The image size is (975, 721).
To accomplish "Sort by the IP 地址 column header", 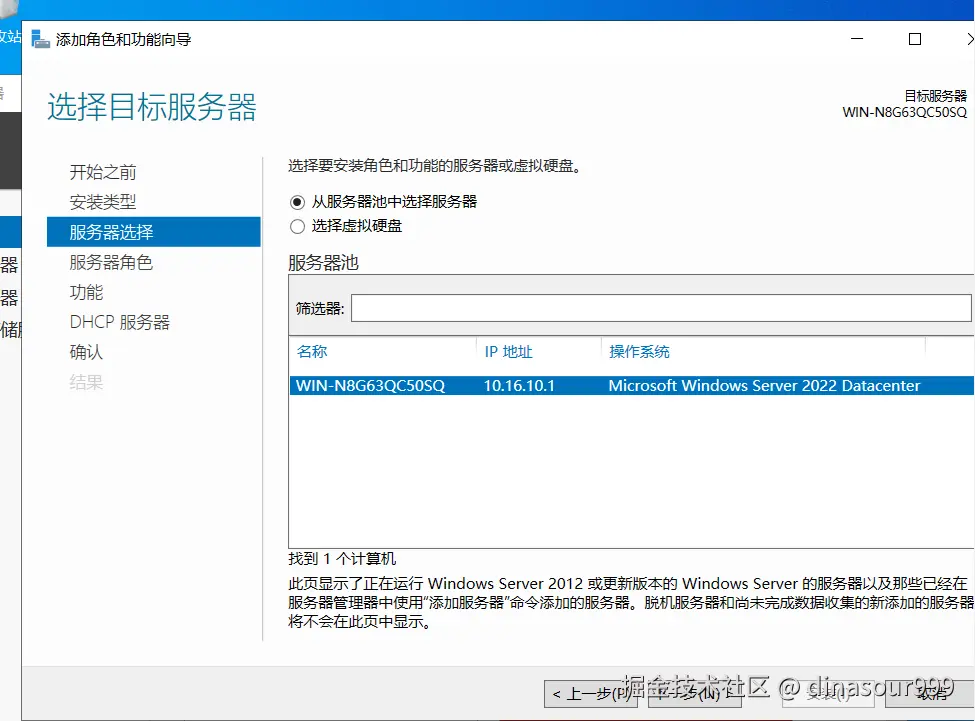I will (x=508, y=352).
